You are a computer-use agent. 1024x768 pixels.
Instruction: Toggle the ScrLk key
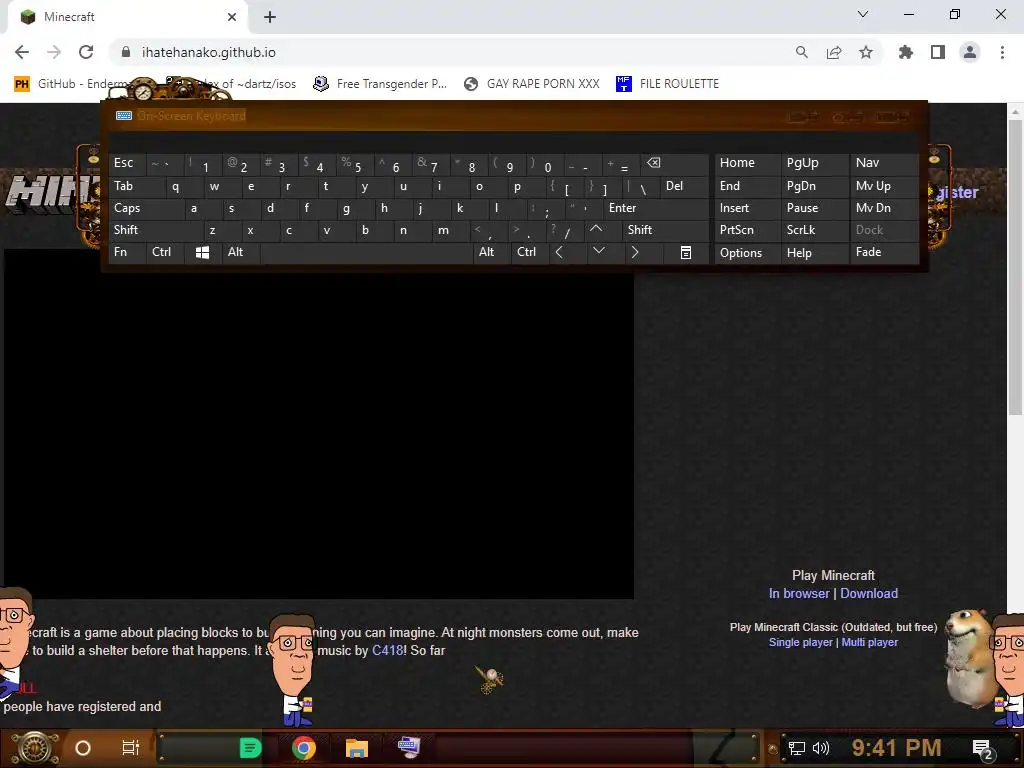point(814,230)
